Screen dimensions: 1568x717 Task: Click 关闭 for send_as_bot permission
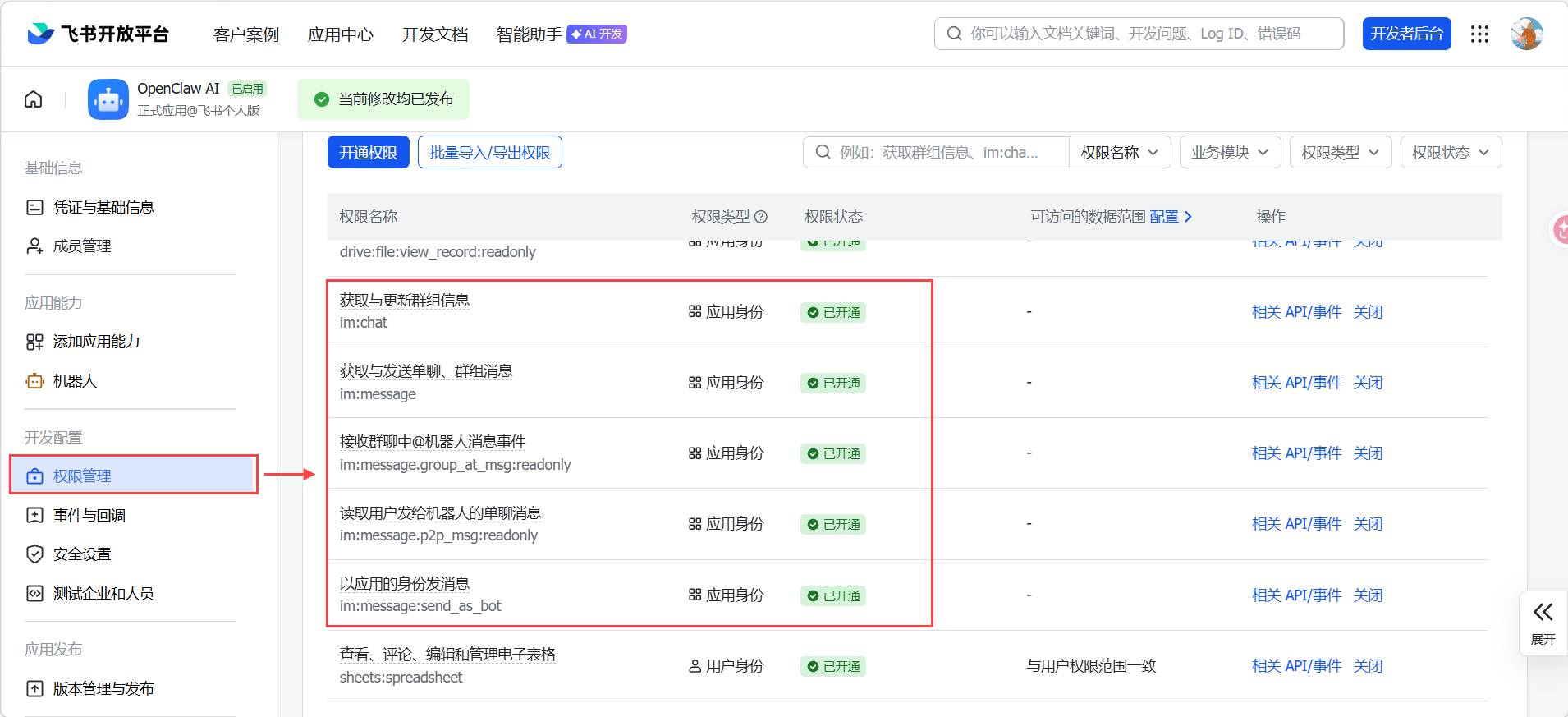(x=1369, y=595)
